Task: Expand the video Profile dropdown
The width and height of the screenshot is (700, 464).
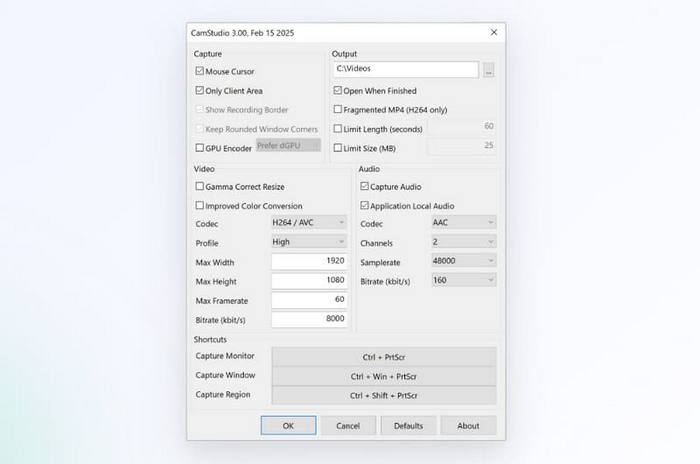Action: point(309,242)
